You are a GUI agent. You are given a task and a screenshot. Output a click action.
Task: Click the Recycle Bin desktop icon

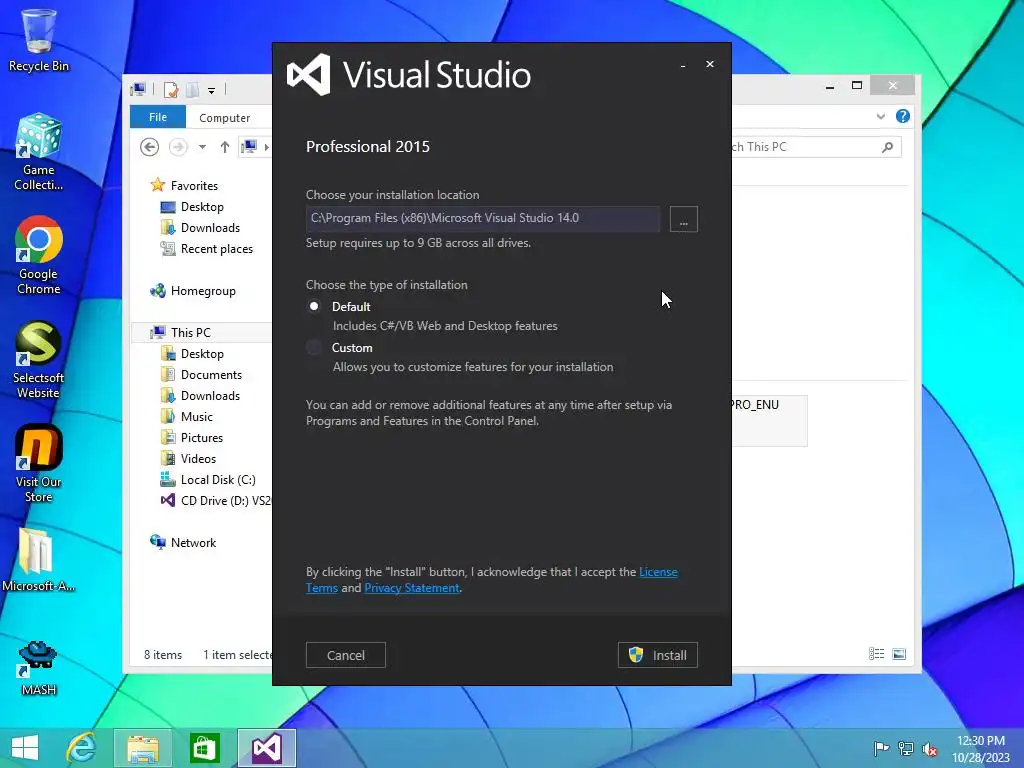pyautogui.click(x=39, y=40)
